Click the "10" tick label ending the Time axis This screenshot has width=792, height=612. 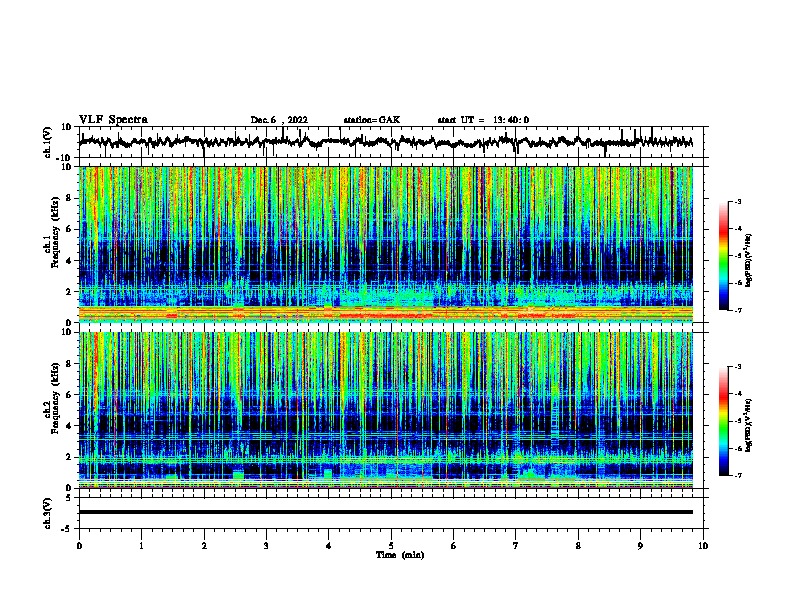point(703,546)
